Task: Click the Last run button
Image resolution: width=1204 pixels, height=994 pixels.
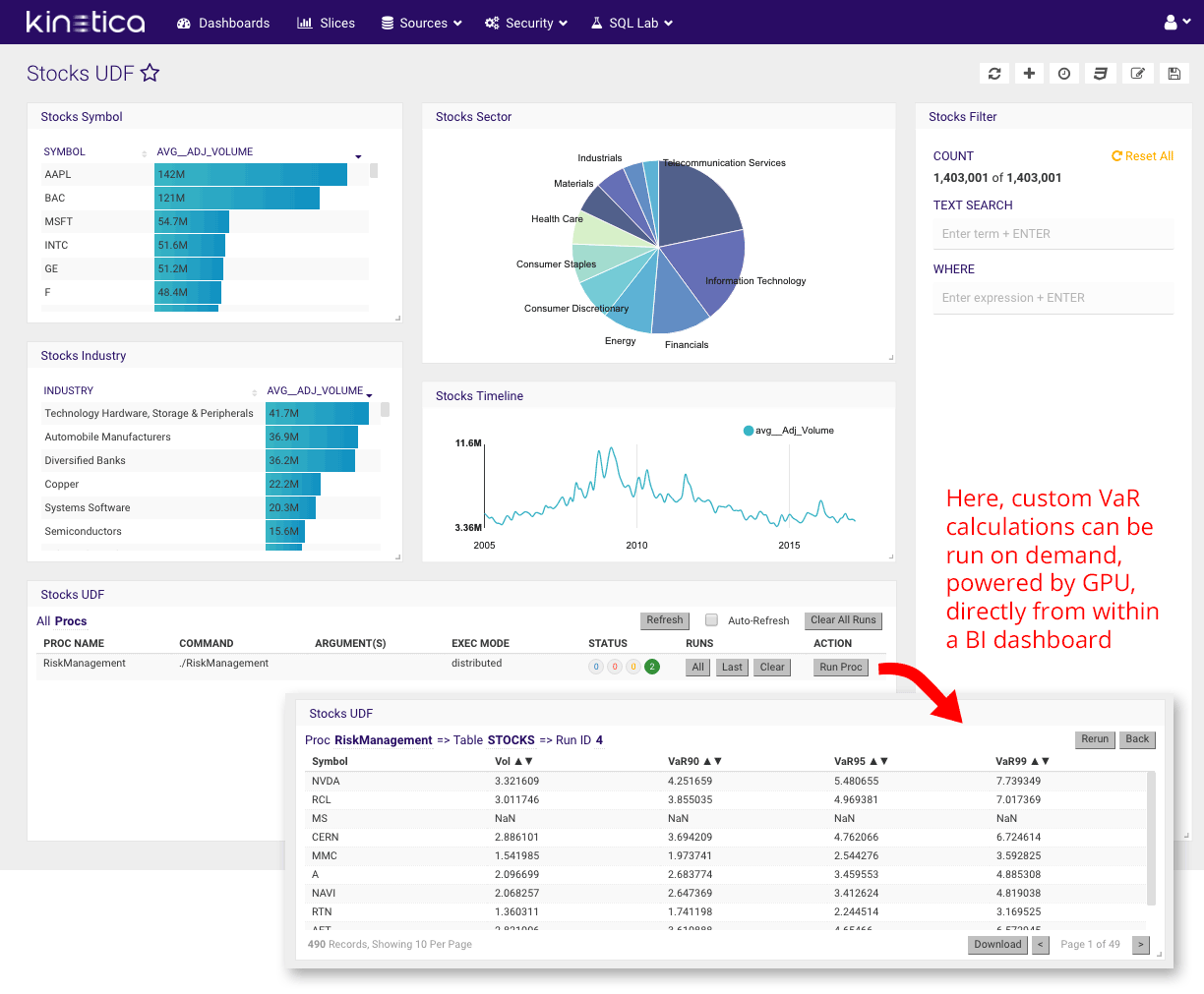Action: click(732, 667)
